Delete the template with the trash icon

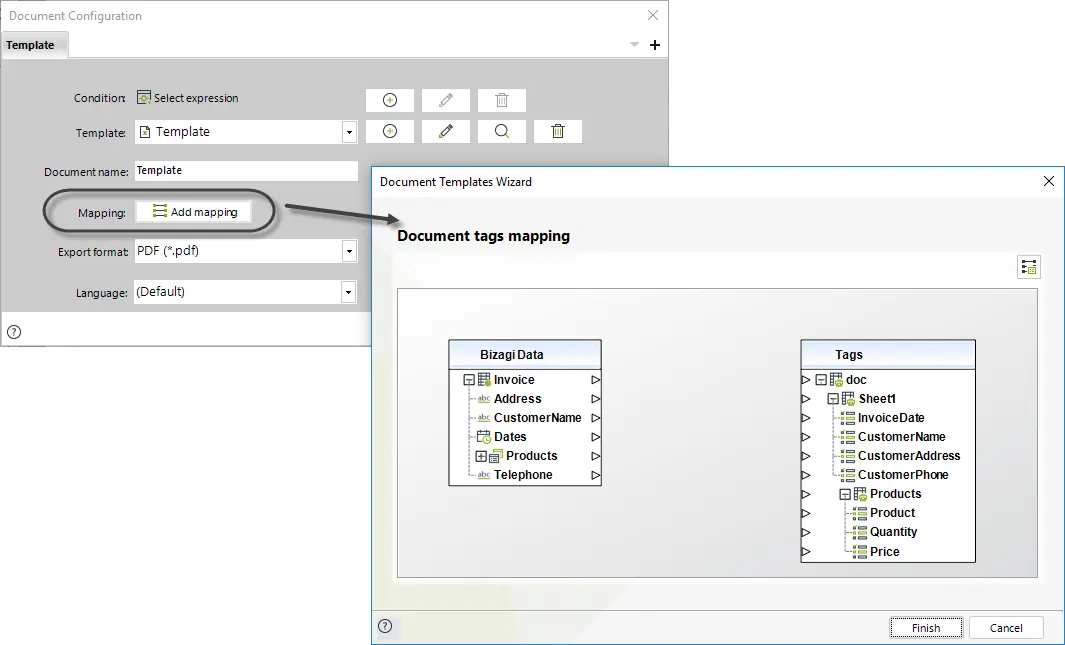pos(558,131)
